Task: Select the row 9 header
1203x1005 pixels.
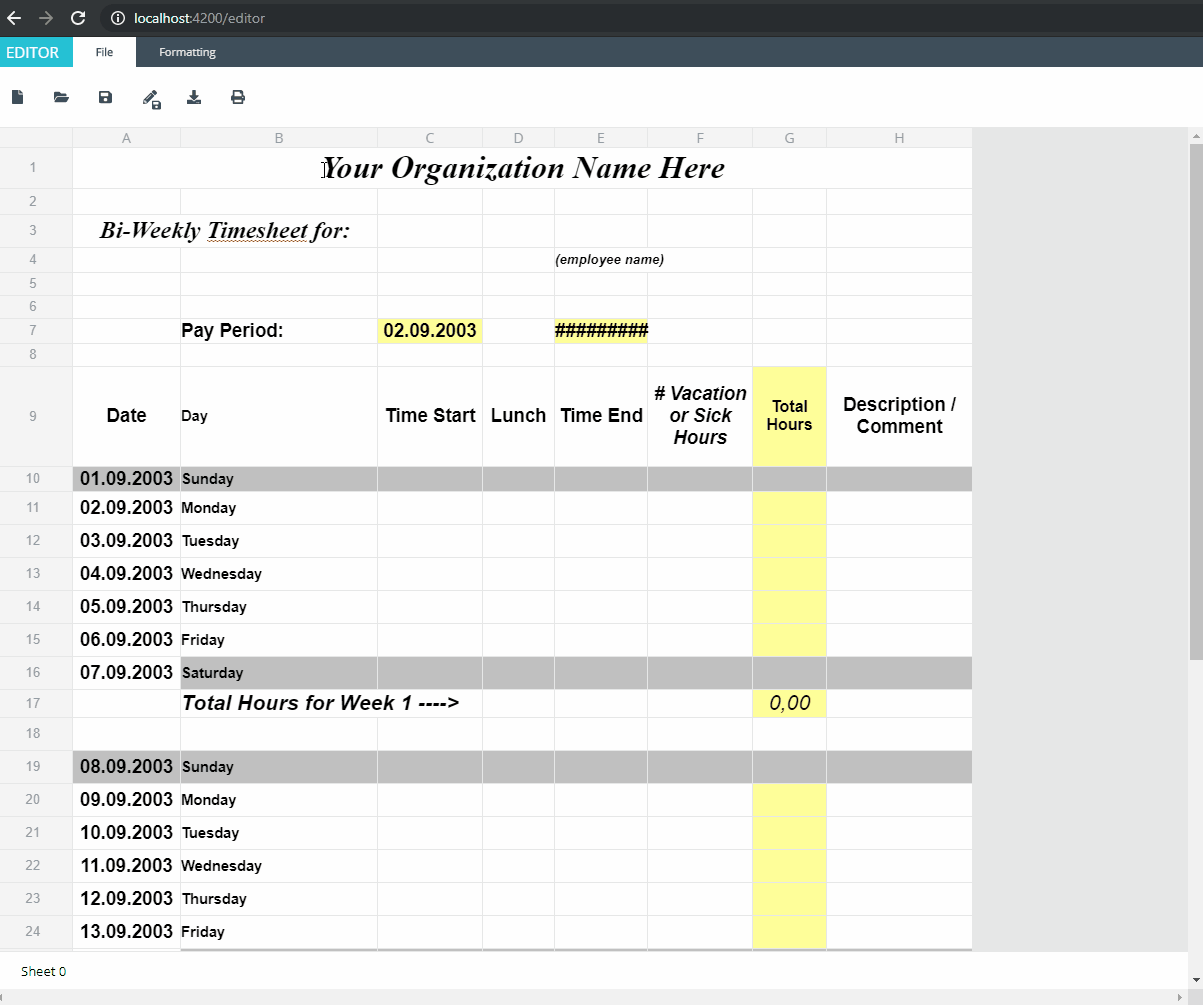Action: tap(33, 416)
